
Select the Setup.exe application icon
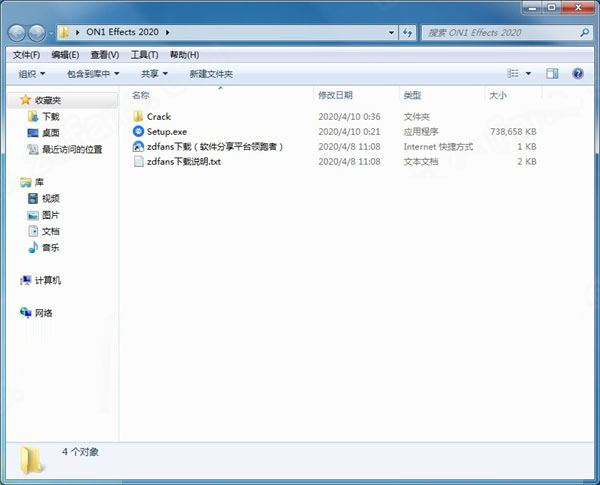138,131
